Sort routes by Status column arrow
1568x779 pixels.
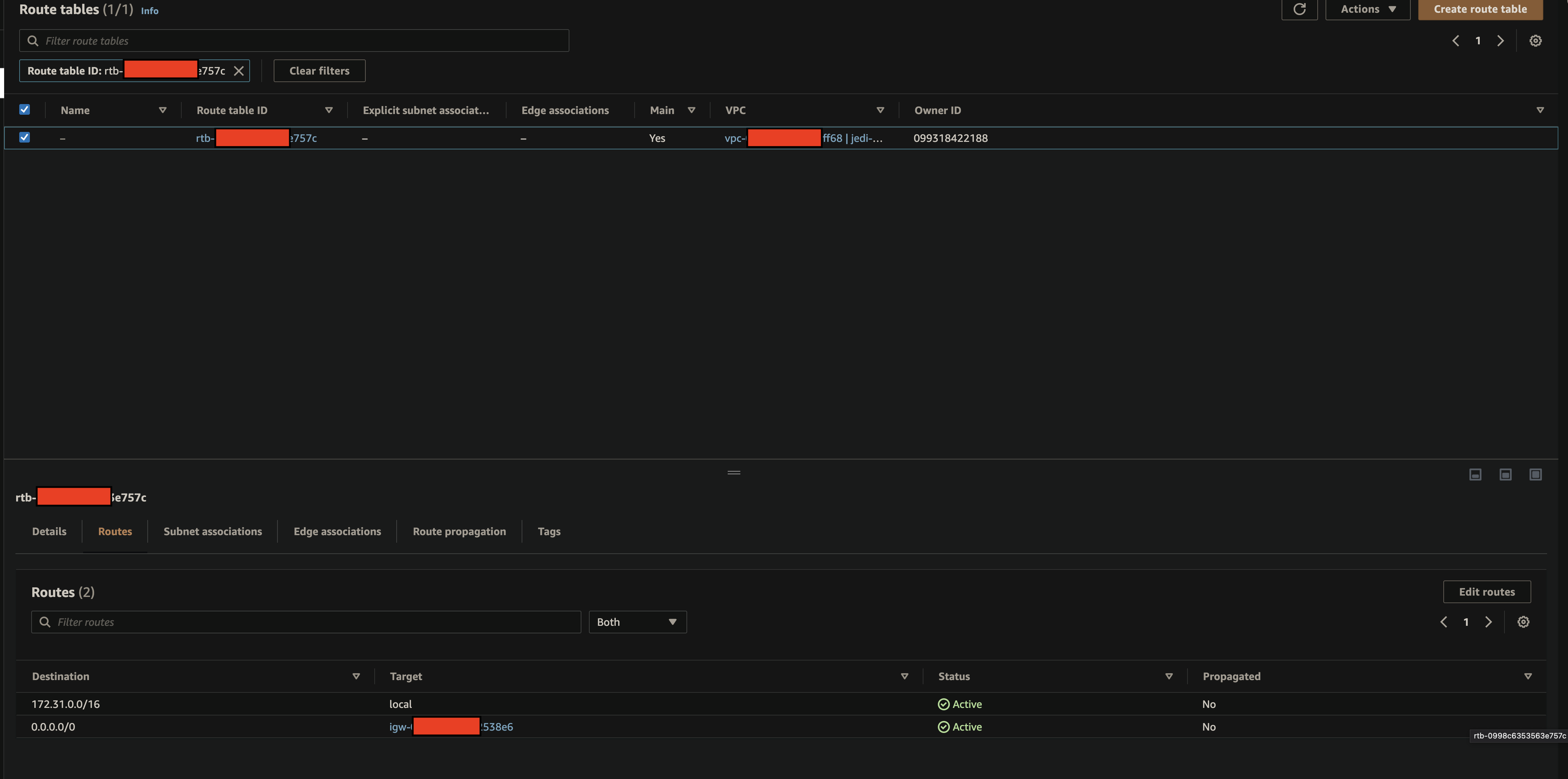(x=1169, y=676)
